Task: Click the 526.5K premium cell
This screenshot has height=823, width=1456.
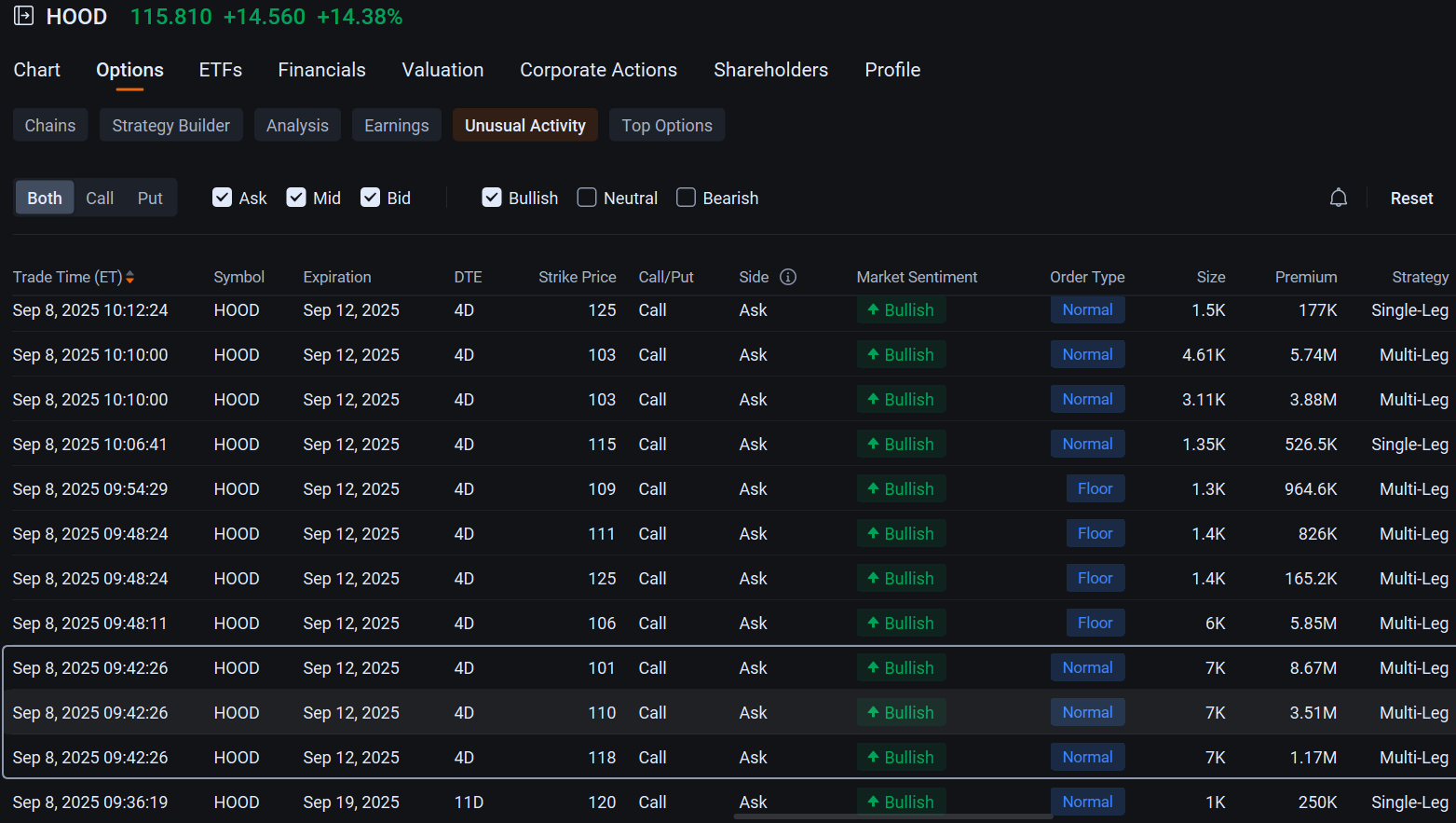Action: [1311, 445]
